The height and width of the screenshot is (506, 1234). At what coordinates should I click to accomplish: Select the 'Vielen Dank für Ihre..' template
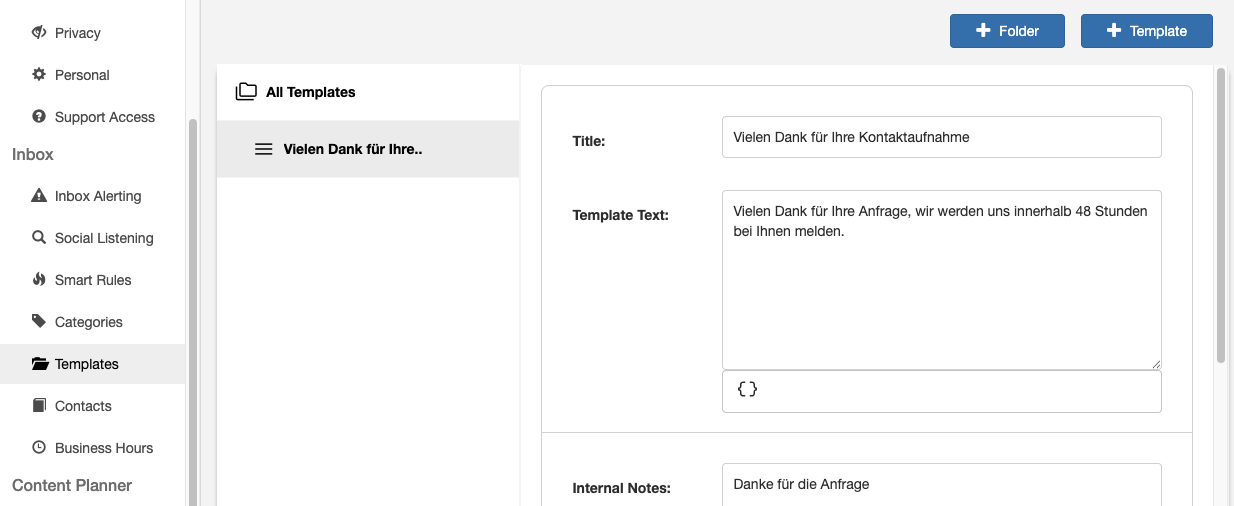(x=368, y=149)
